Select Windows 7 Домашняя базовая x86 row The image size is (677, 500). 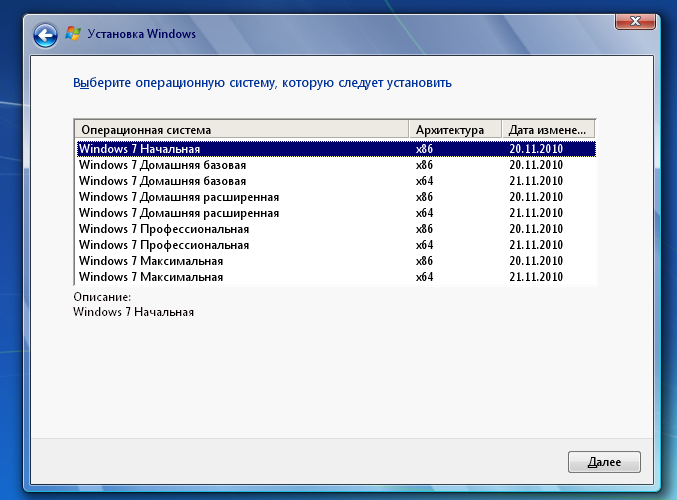[336, 165]
